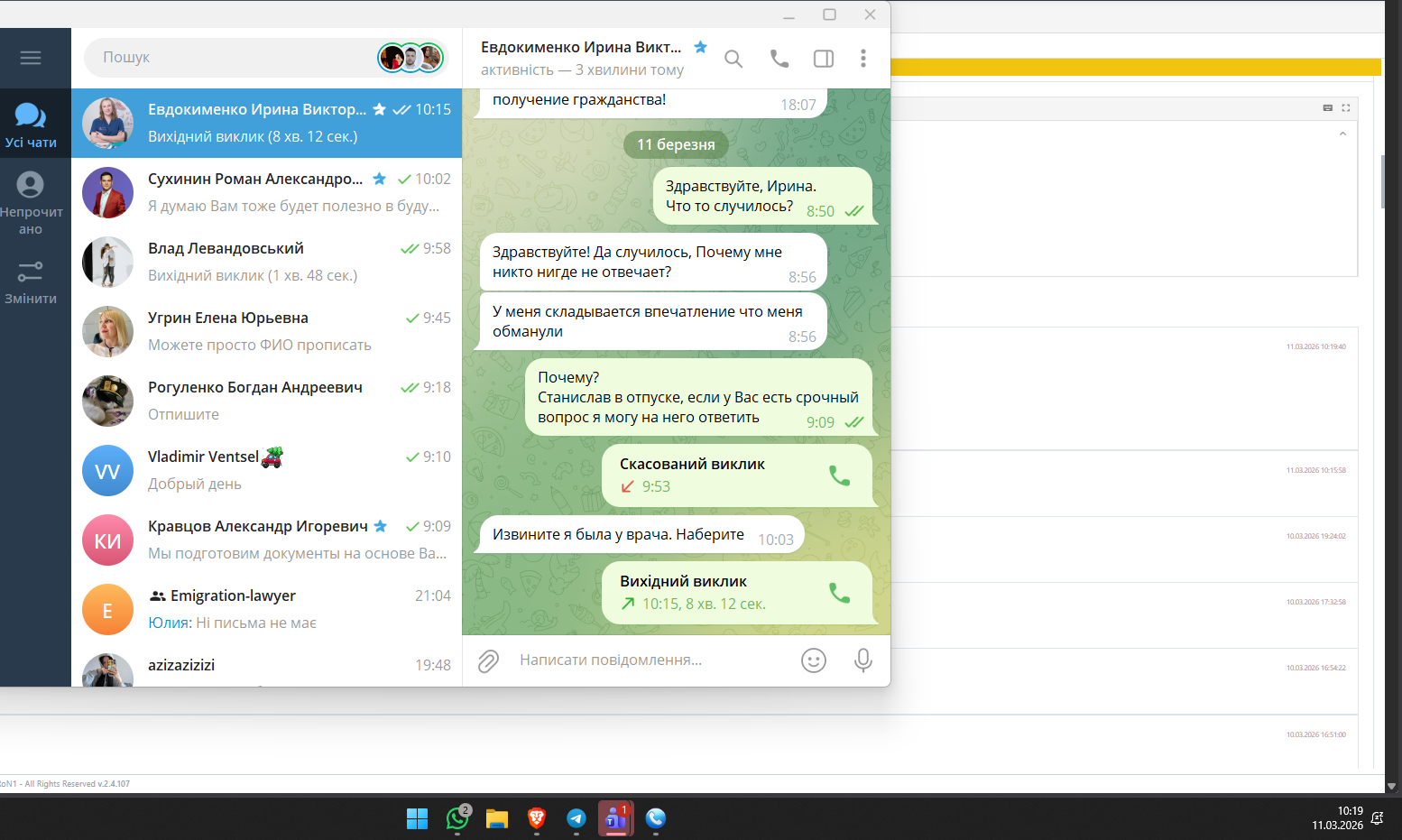Image resolution: width=1402 pixels, height=840 pixels.
Task: Open the notification bell in system tray
Action: coord(1378,818)
